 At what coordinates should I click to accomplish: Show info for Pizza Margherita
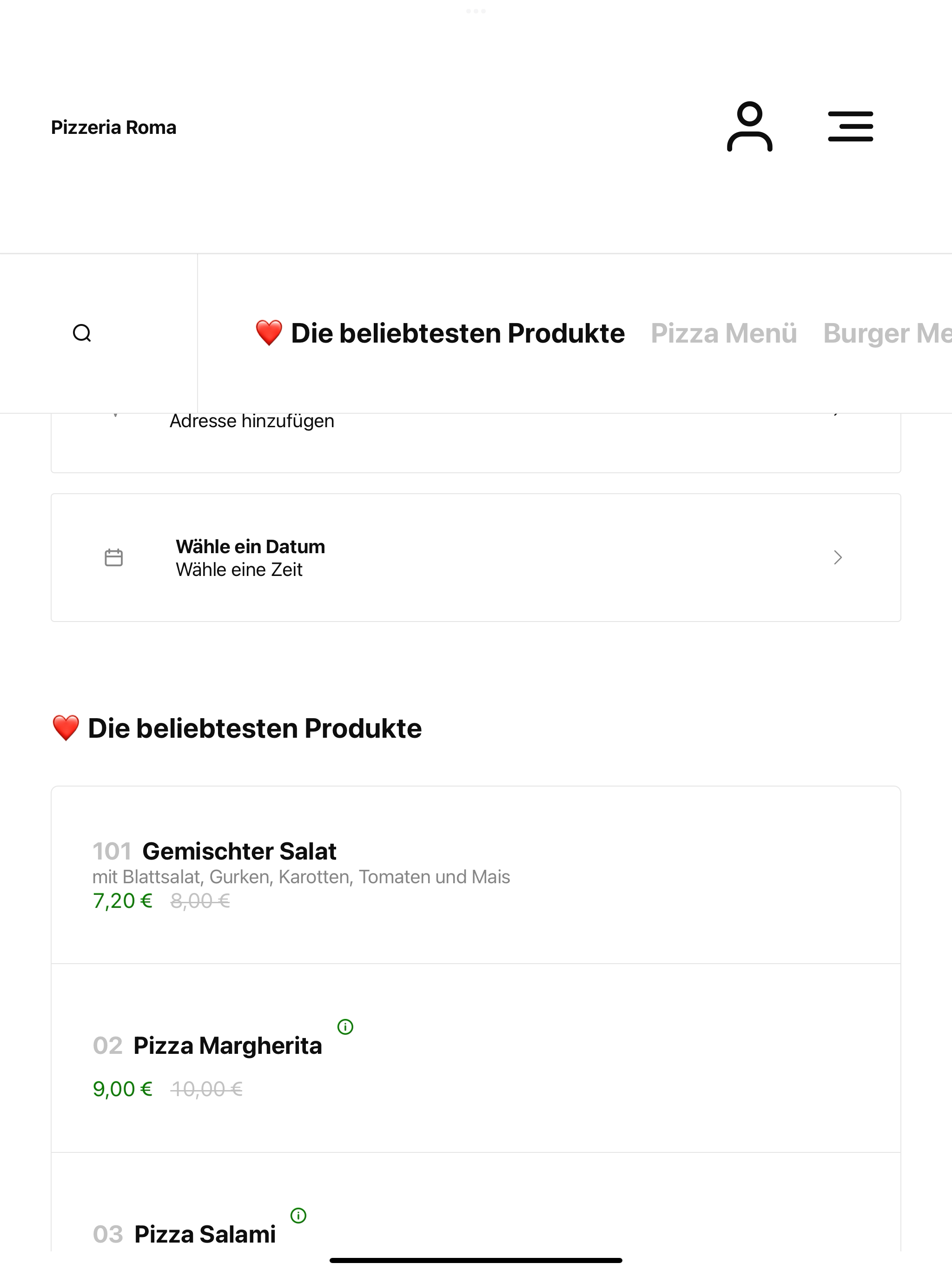tap(345, 1026)
